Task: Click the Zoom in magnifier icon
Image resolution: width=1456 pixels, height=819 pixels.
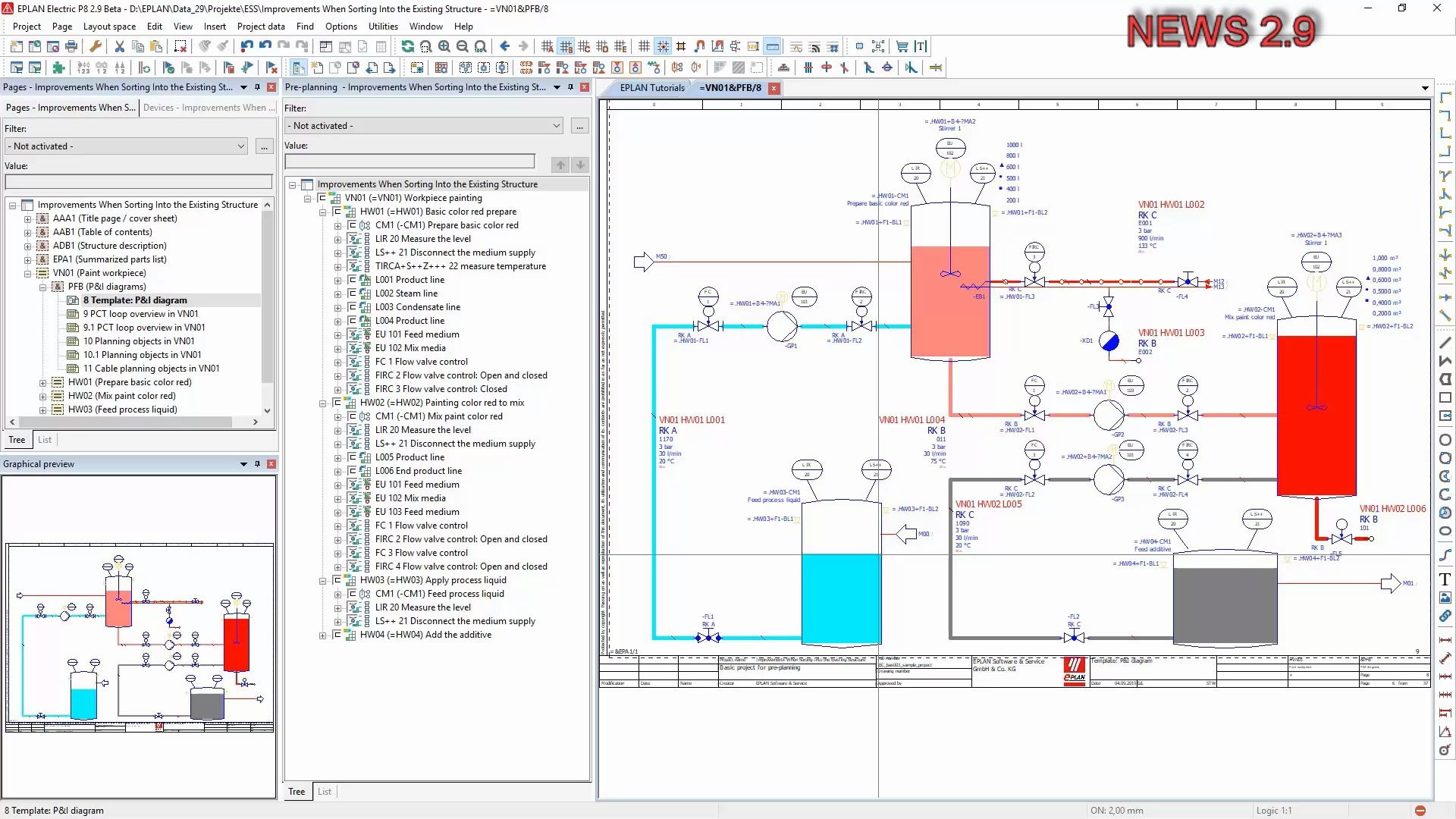Action: (444, 47)
